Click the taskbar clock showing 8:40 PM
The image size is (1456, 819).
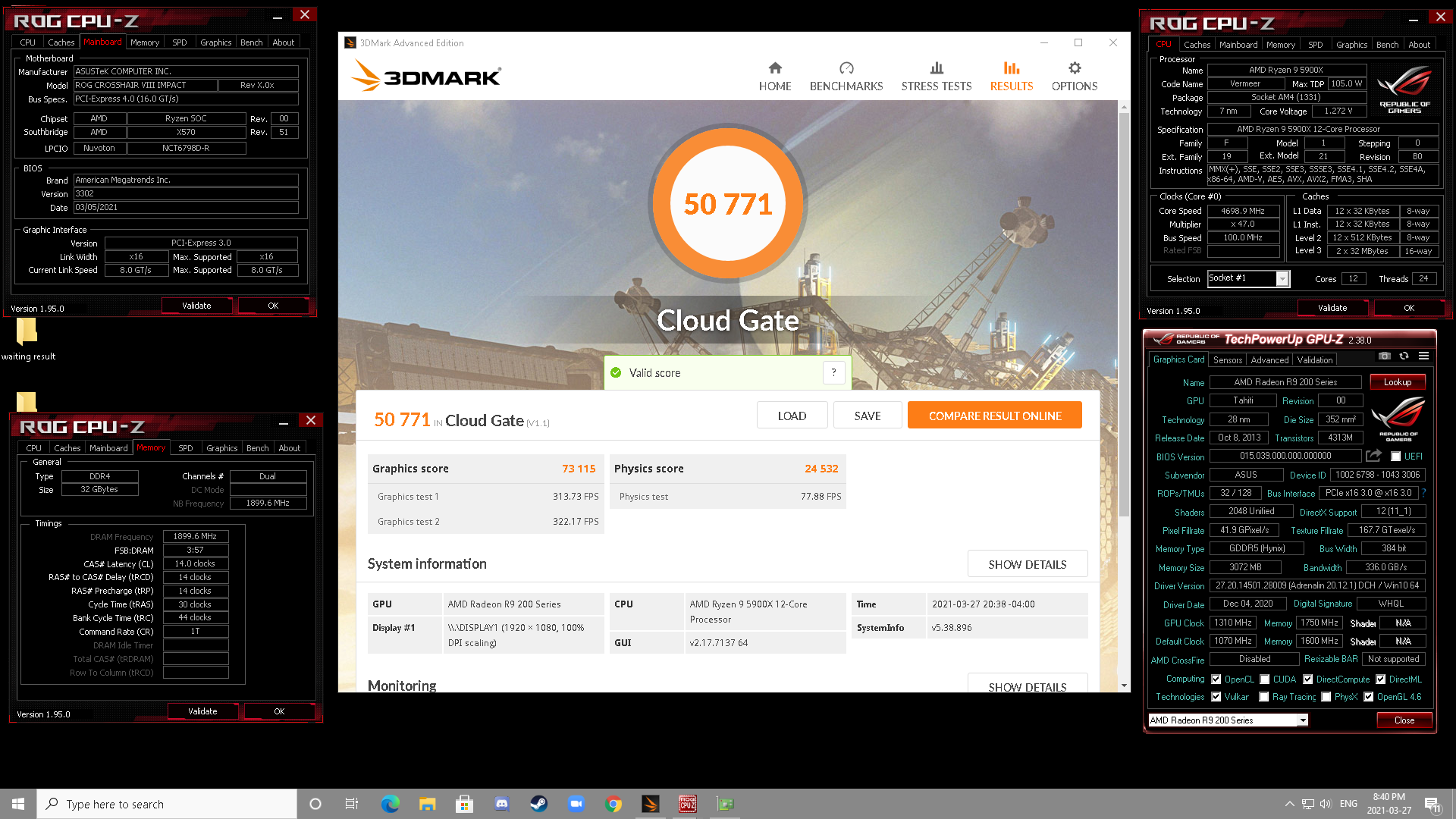[x=1389, y=804]
